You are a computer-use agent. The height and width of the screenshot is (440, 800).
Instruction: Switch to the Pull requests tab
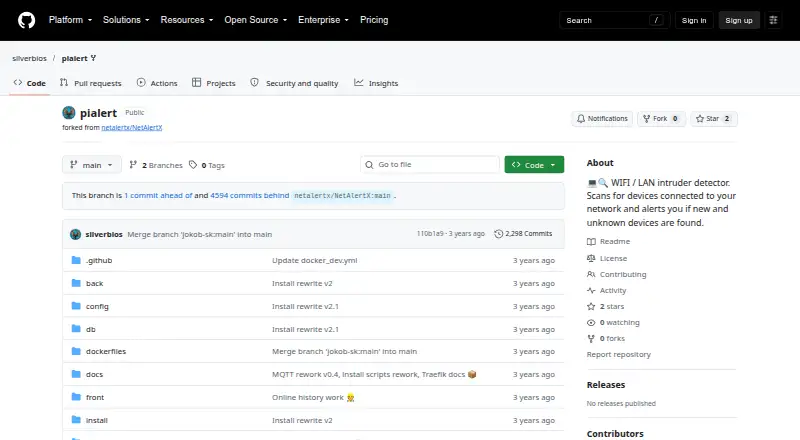91,83
